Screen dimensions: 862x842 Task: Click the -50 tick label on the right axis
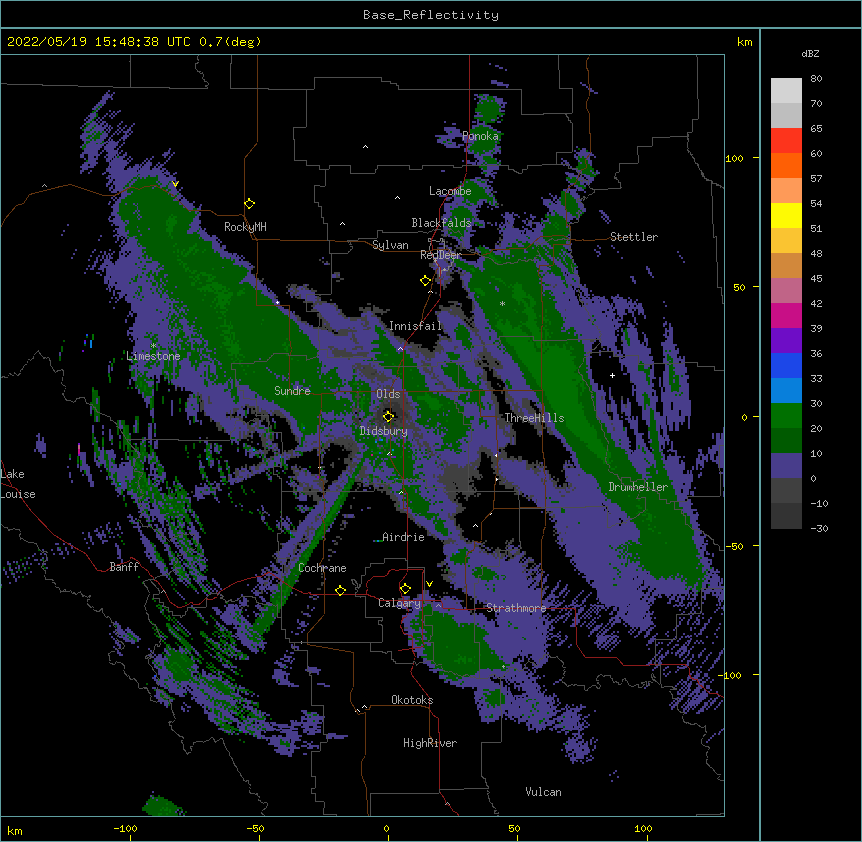[x=734, y=546]
